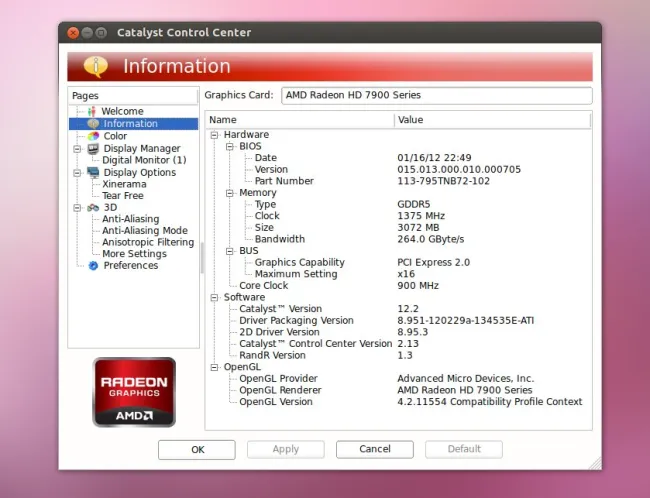Click the Display Options screen icon
Viewport: 650px width, 498px height.
coord(93,172)
